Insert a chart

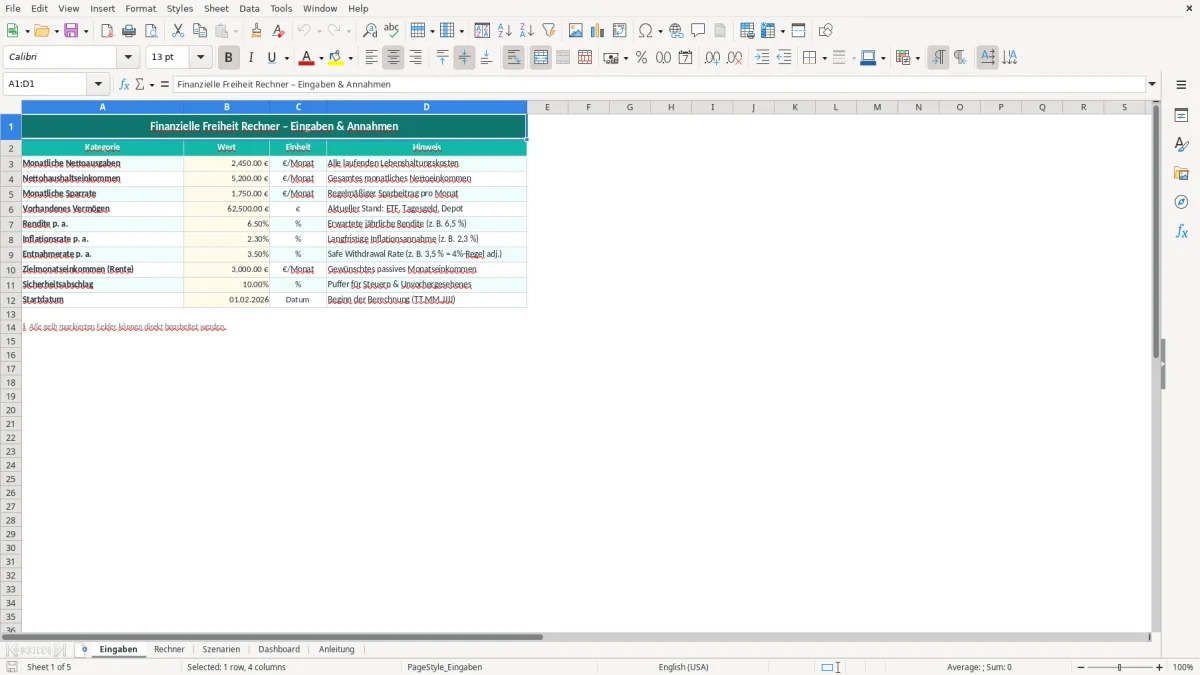[597, 31]
